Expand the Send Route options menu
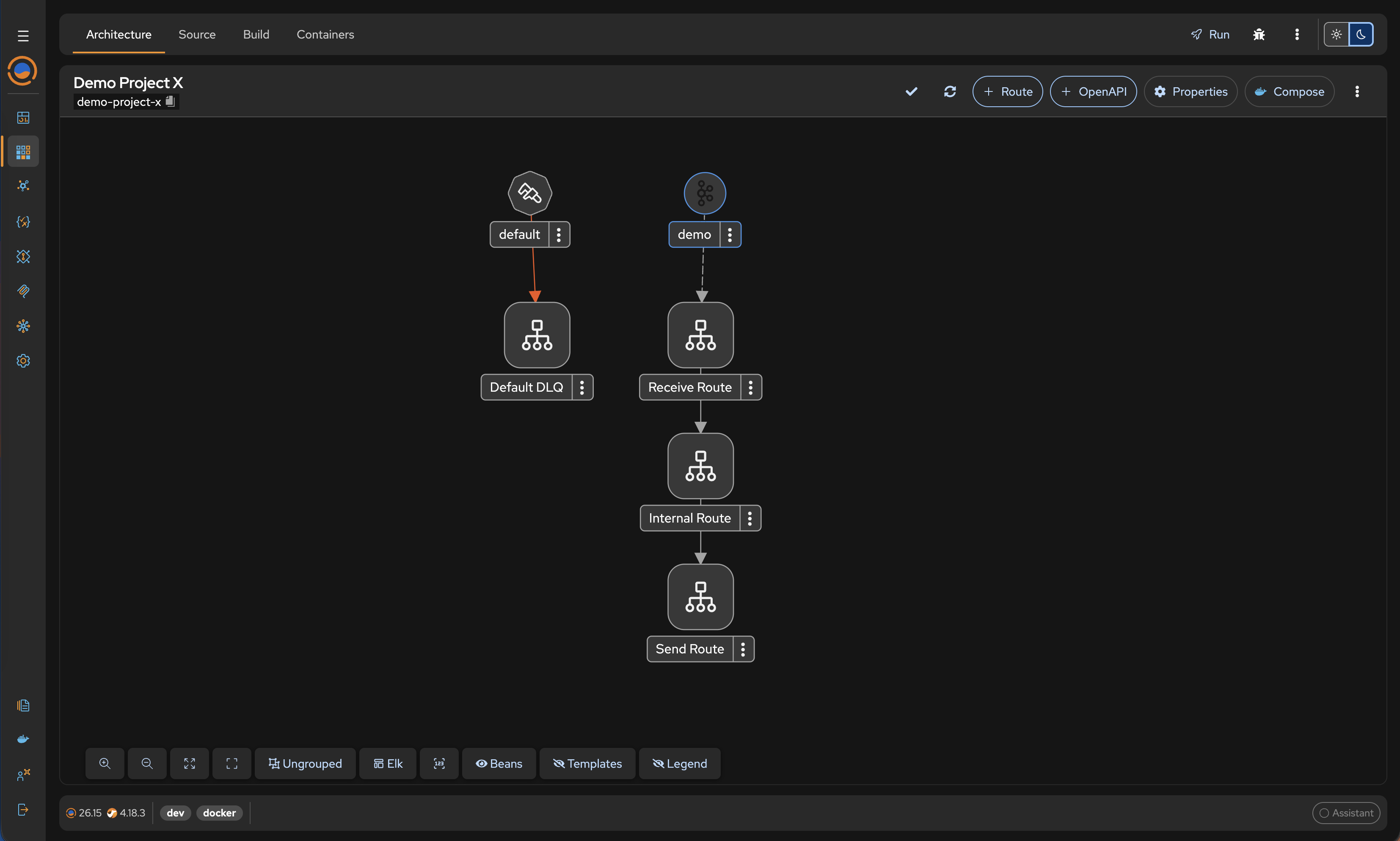Viewport: 1400px width, 841px height. click(x=743, y=649)
